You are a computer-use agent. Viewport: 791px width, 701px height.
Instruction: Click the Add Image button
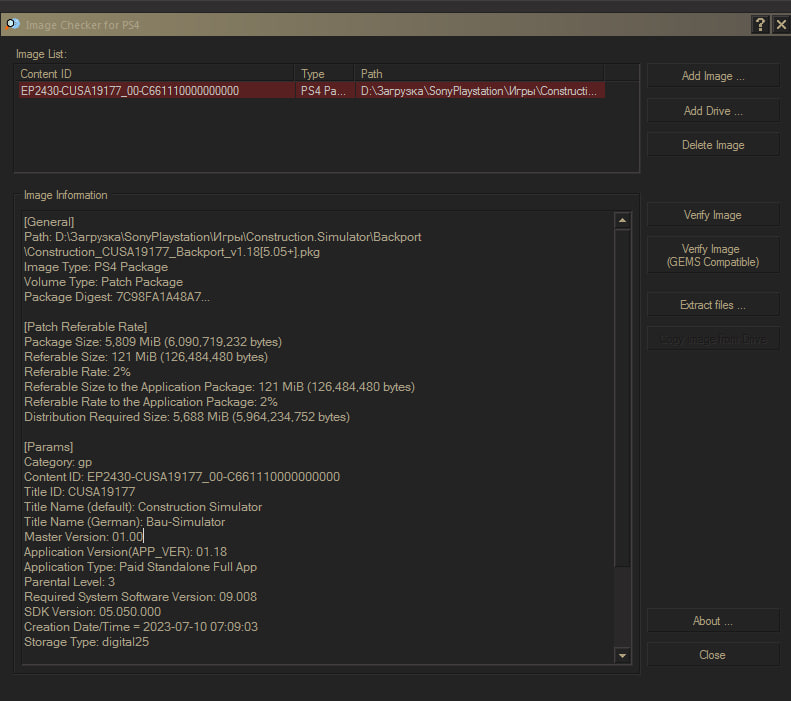coord(713,76)
